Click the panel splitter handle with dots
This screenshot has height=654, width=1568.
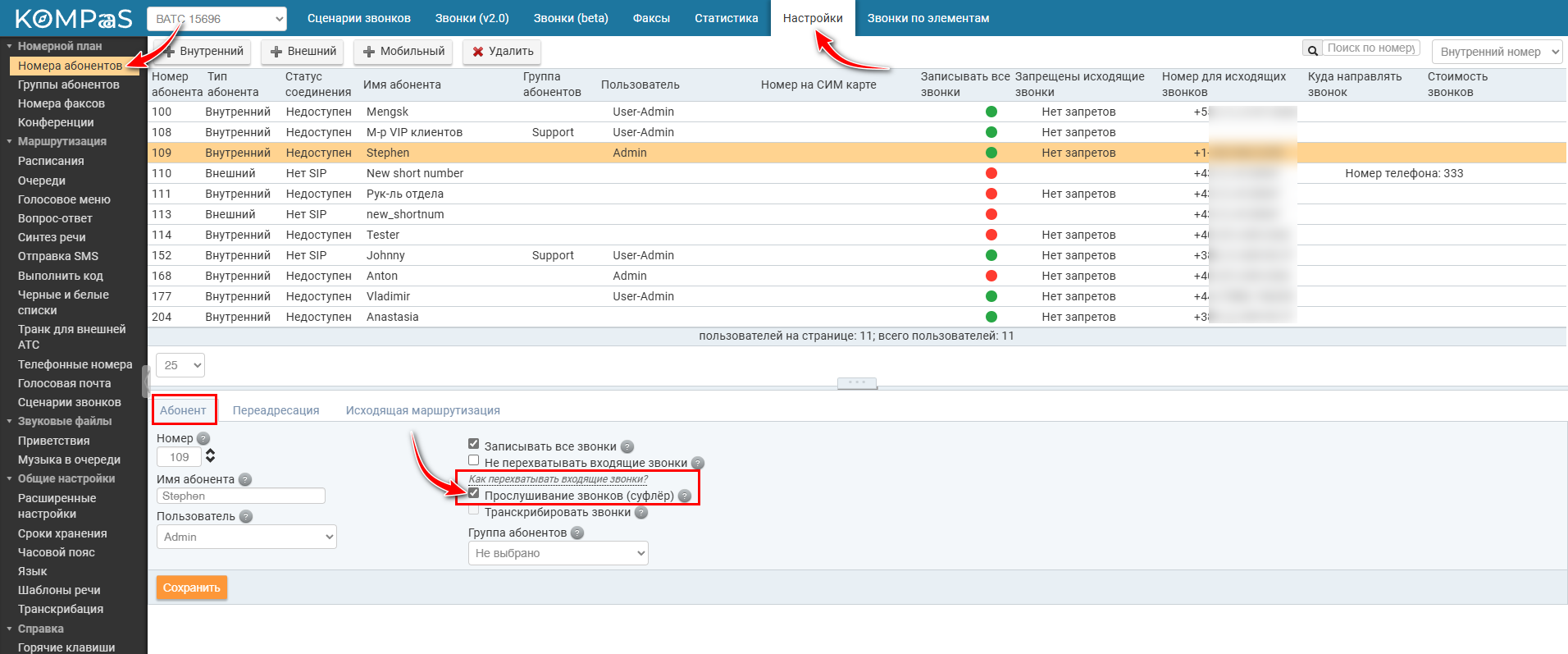(857, 383)
